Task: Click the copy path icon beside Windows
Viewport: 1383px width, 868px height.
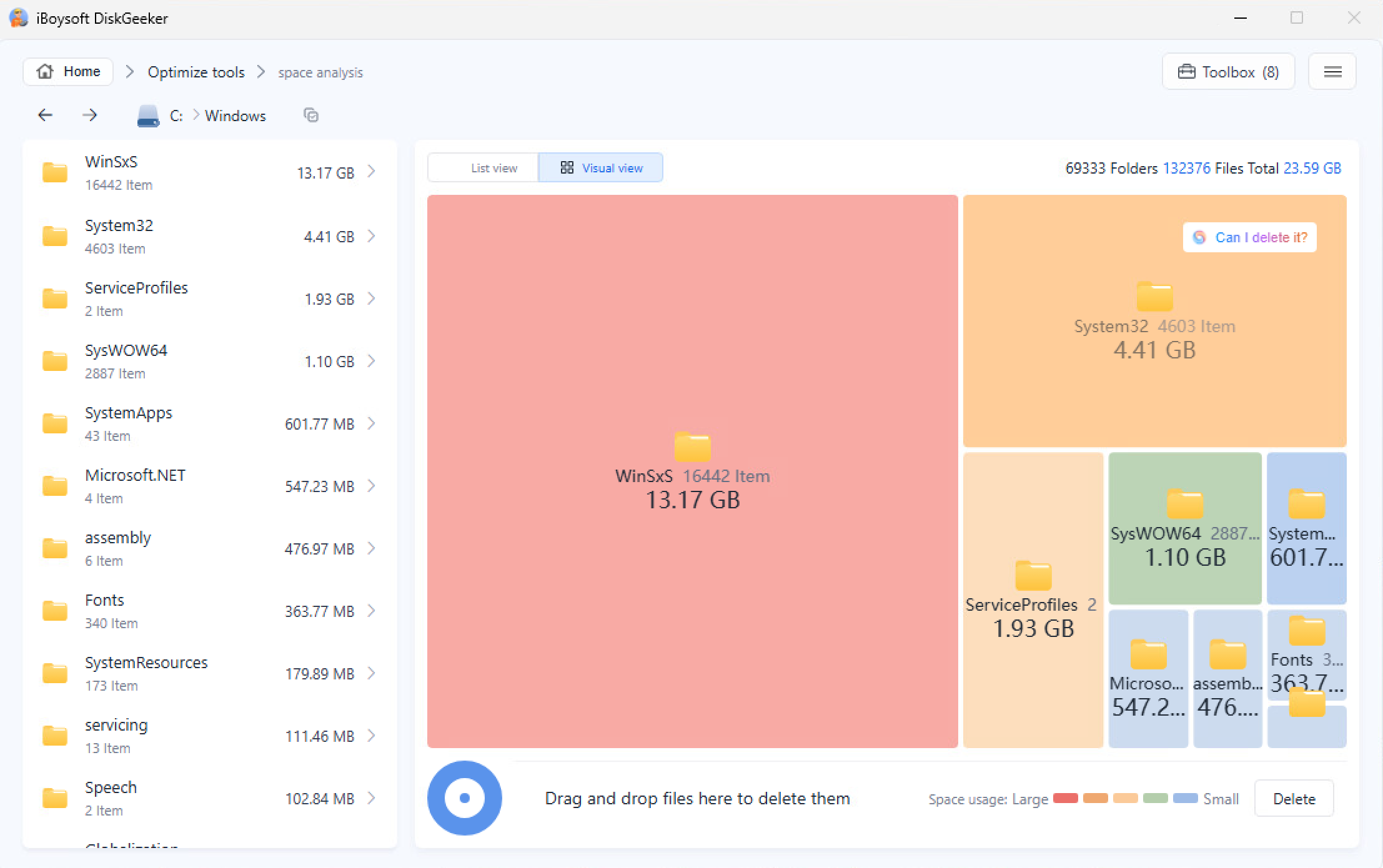Action: point(310,115)
